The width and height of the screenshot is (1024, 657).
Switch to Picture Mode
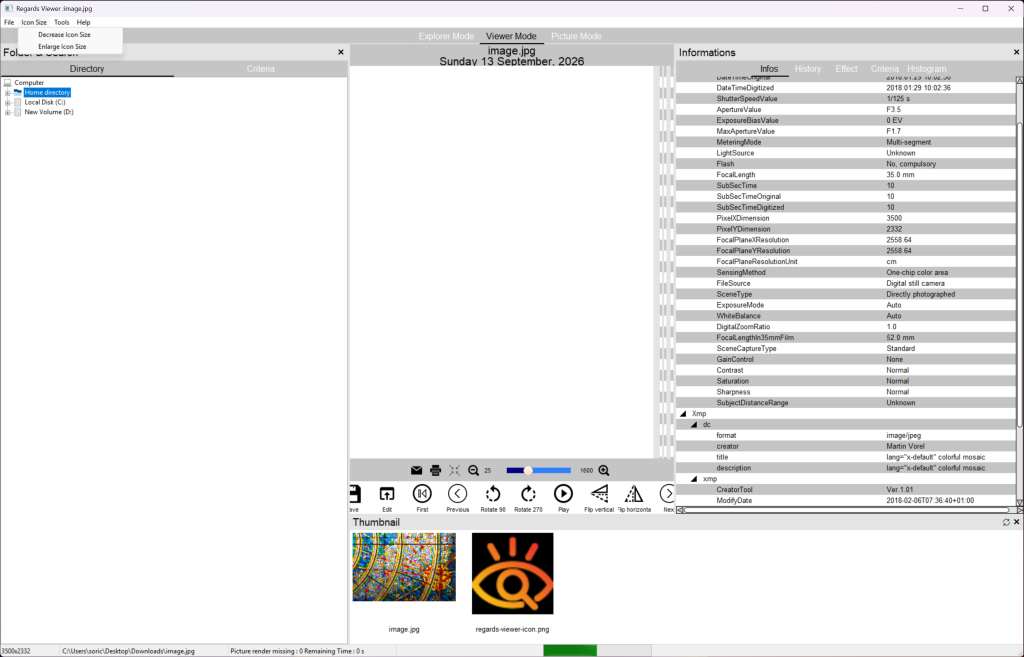coord(576,37)
